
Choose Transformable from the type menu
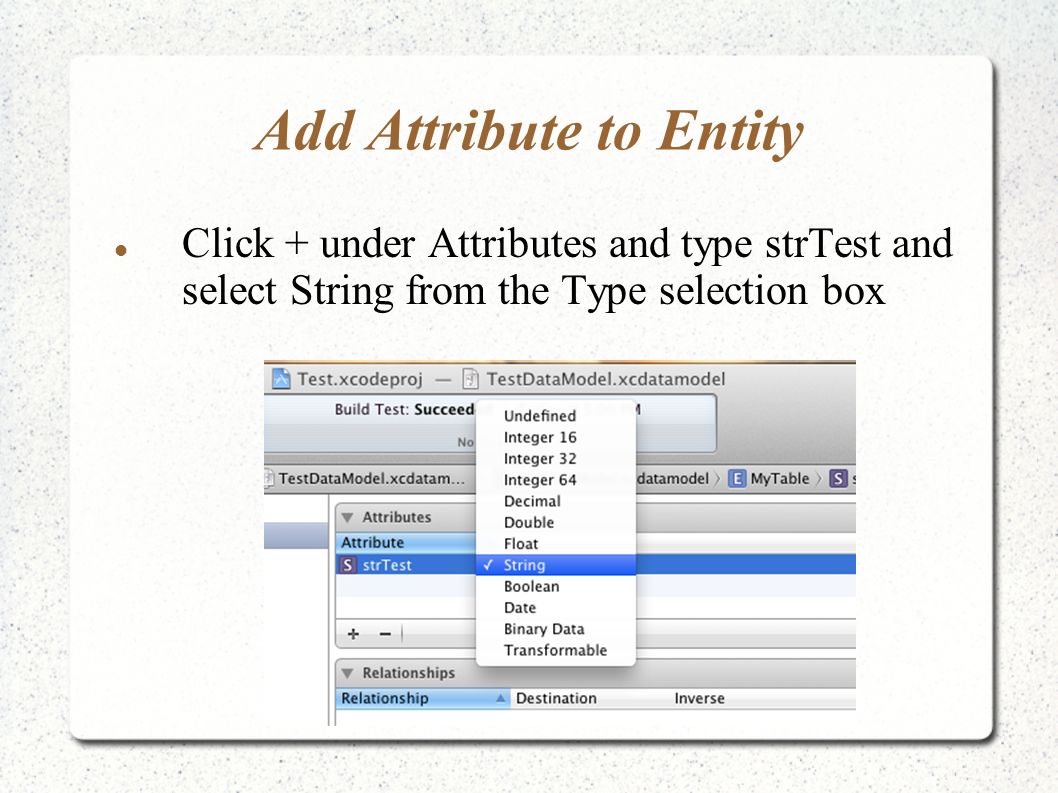(x=556, y=650)
